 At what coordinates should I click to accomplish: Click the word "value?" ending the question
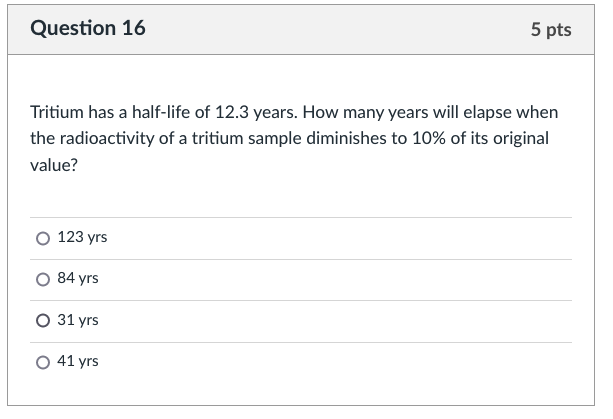tap(54, 167)
